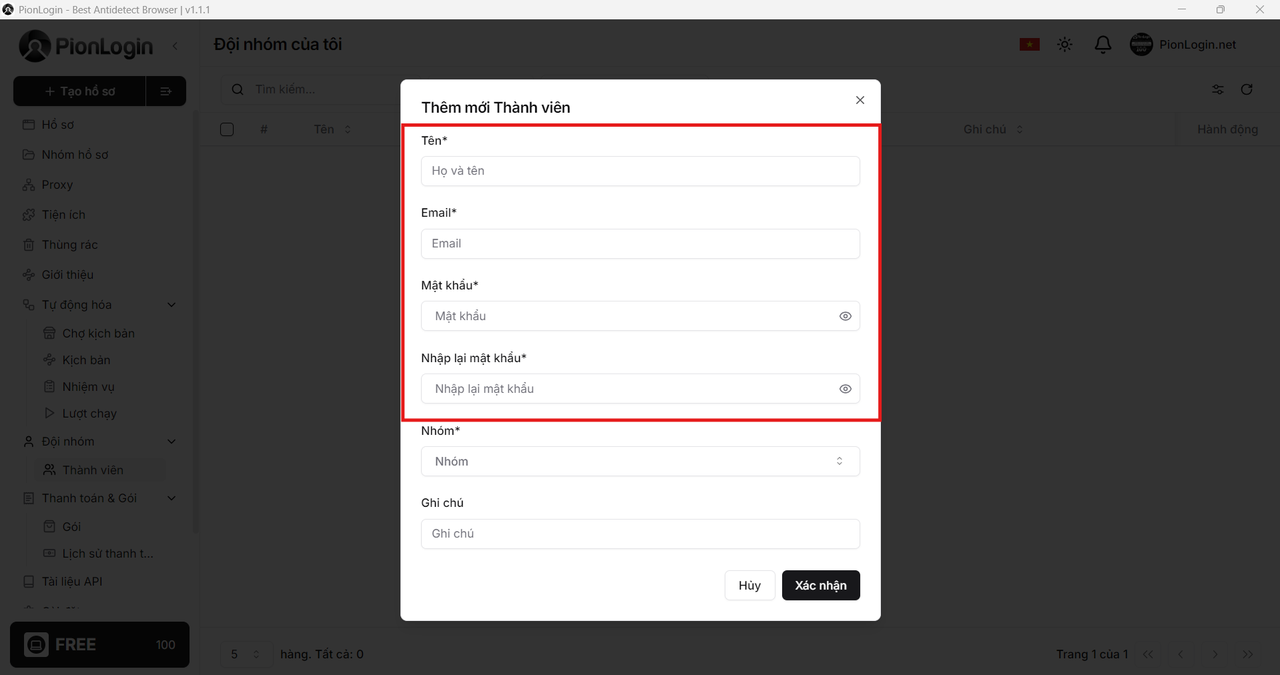The height and width of the screenshot is (675, 1280).
Task: Show password in Mật khẩu field
Action: click(x=845, y=316)
